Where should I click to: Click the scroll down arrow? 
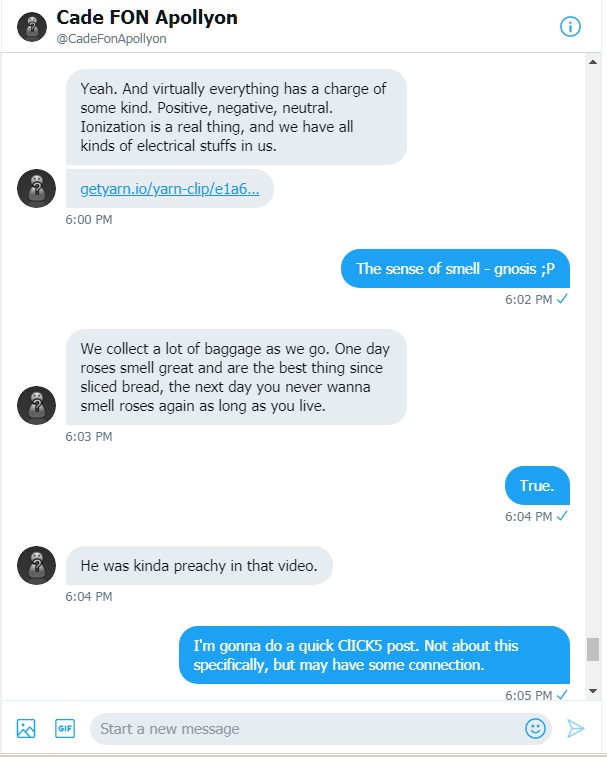click(x=593, y=690)
